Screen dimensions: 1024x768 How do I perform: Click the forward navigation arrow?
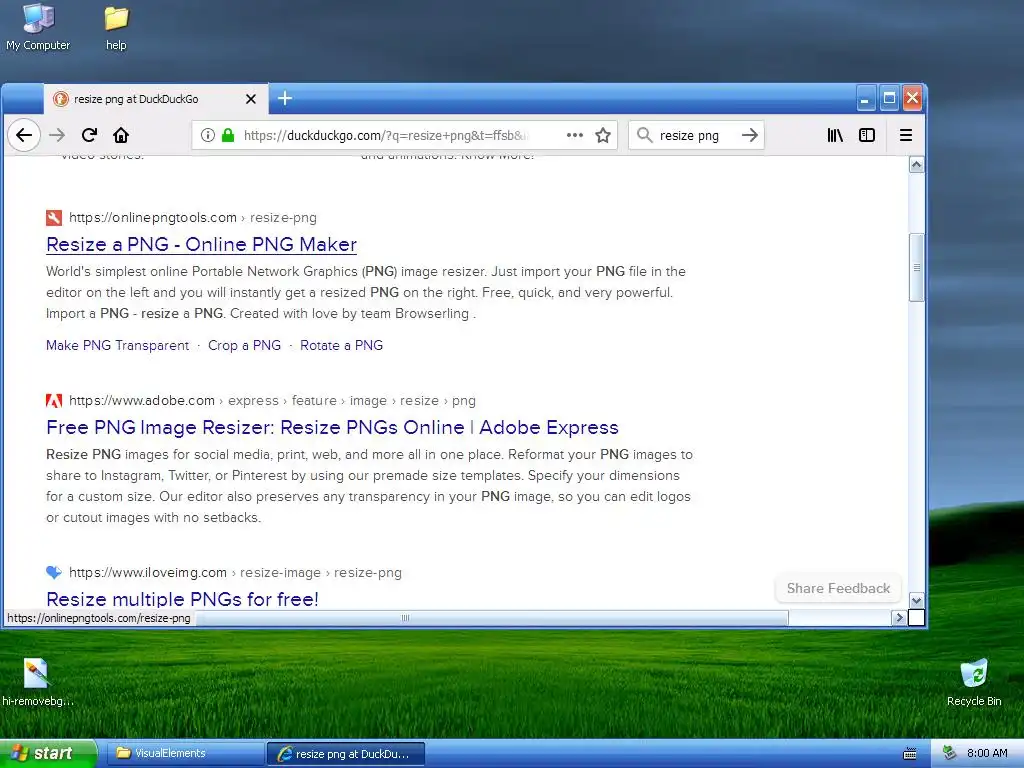click(57, 135)
